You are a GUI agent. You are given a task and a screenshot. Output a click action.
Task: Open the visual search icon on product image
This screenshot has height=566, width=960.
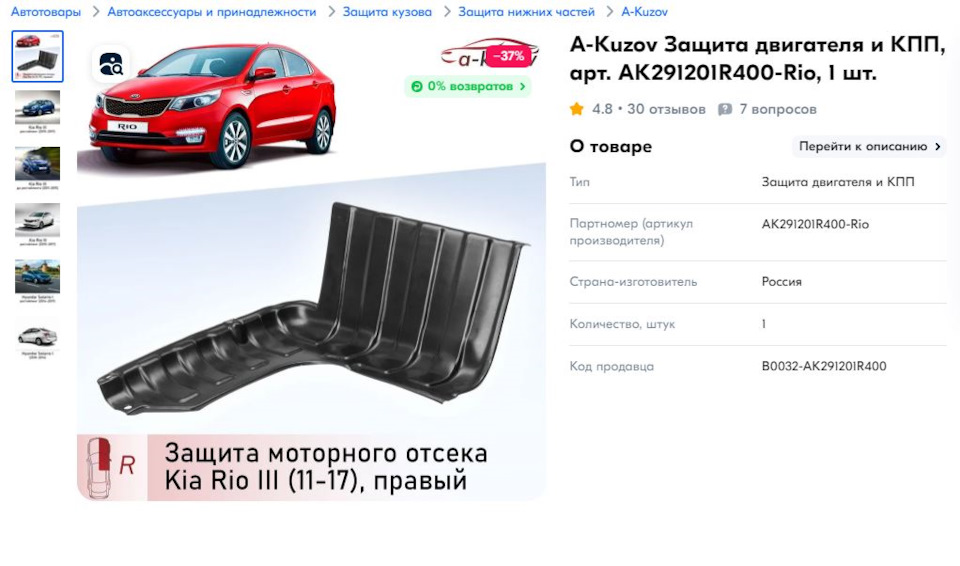tap(111, 64)
